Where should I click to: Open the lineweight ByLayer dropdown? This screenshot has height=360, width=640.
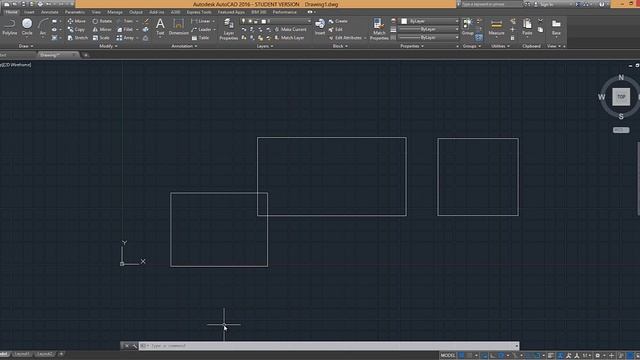[x=429, y=29]
